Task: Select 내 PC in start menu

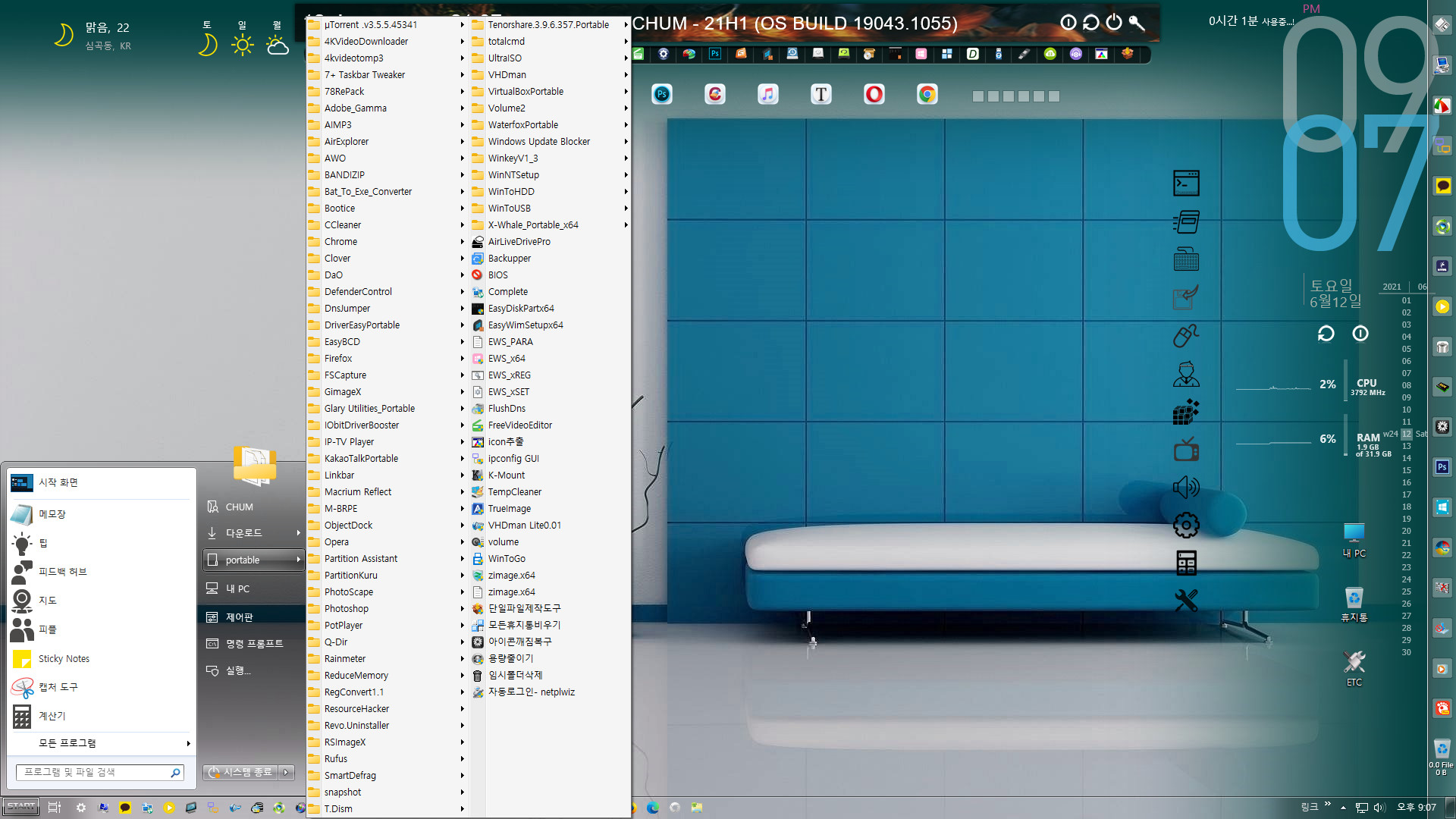Action: [253, 588]
